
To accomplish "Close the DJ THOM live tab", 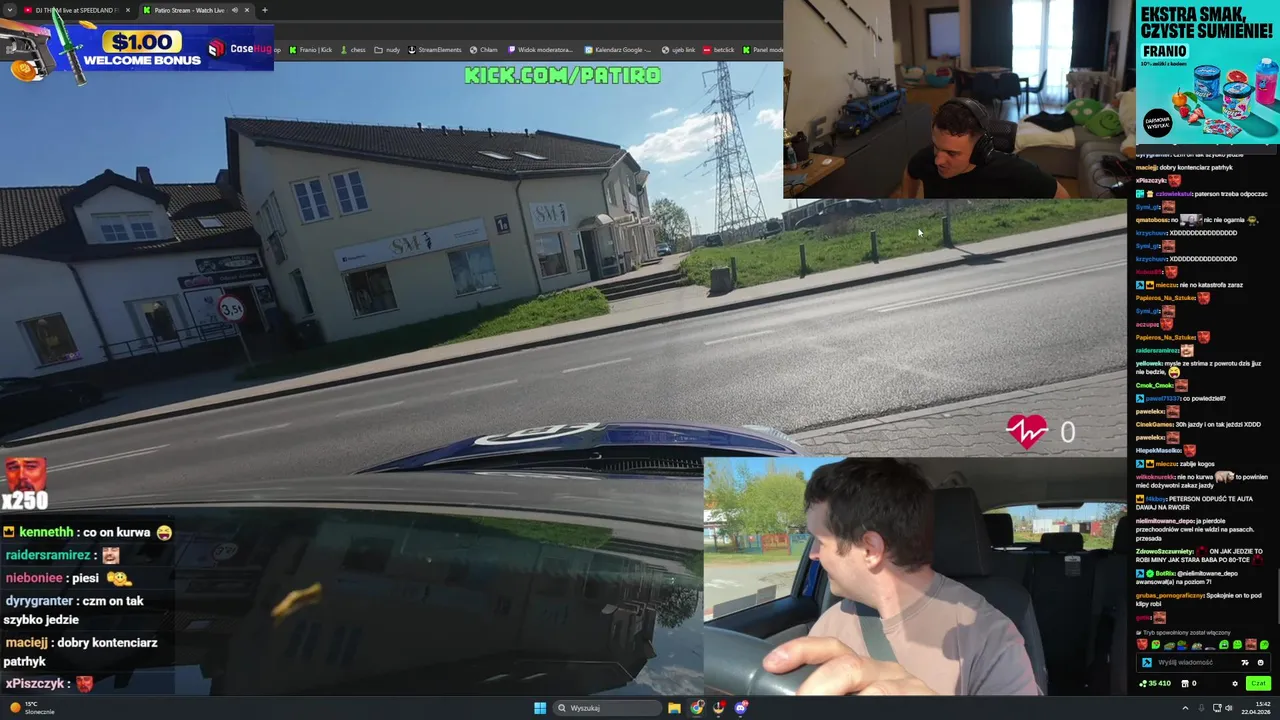I will click(x=127, y=10).
